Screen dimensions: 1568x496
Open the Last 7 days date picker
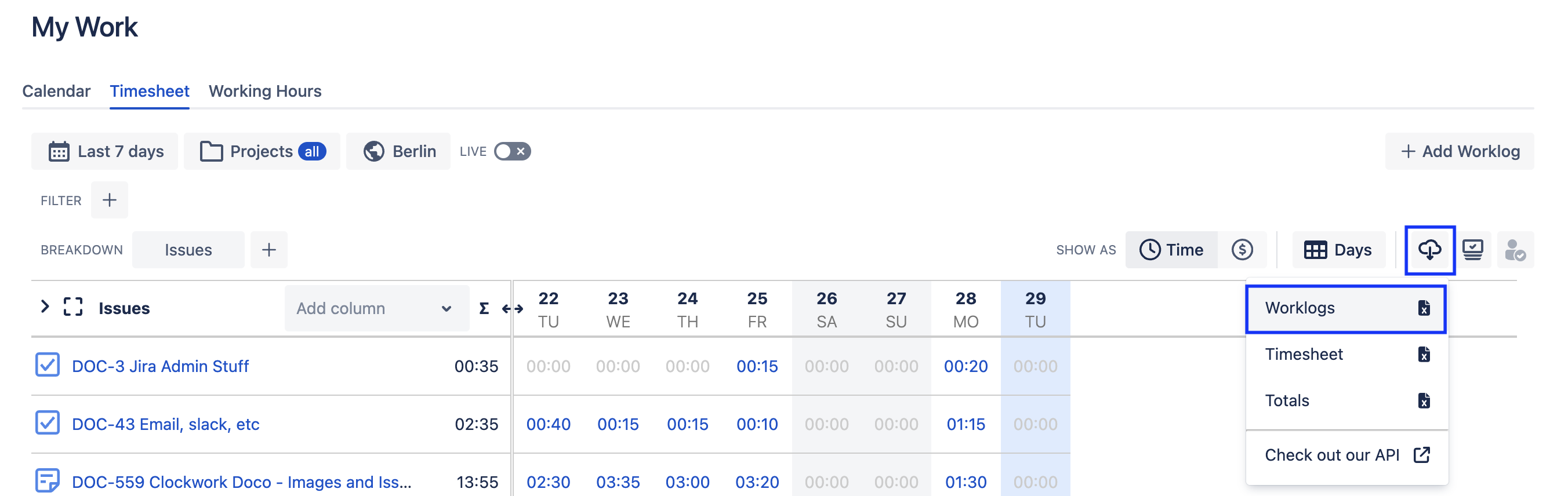click(106, 152)
